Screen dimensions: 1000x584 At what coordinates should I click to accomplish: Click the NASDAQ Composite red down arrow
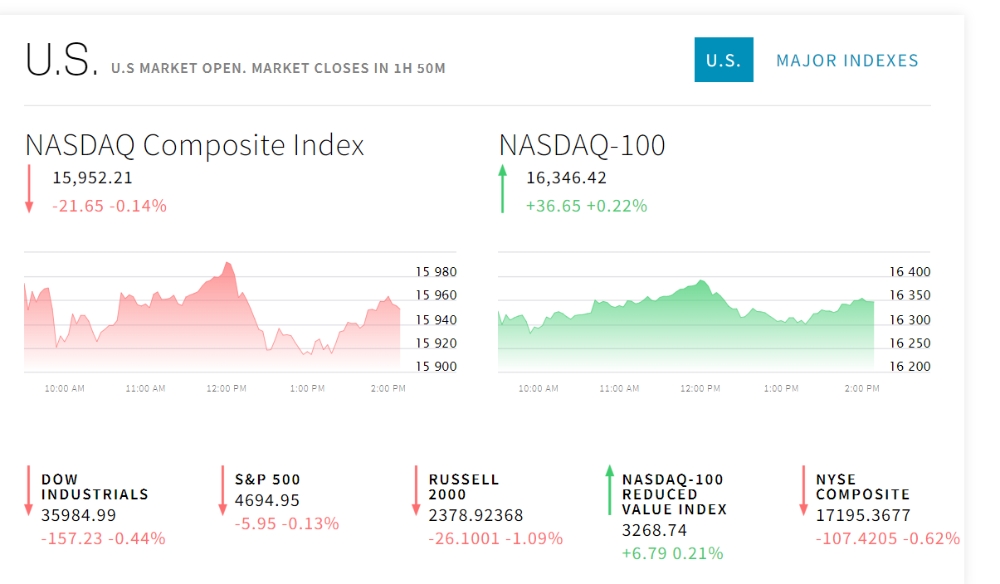click(29, 189)
